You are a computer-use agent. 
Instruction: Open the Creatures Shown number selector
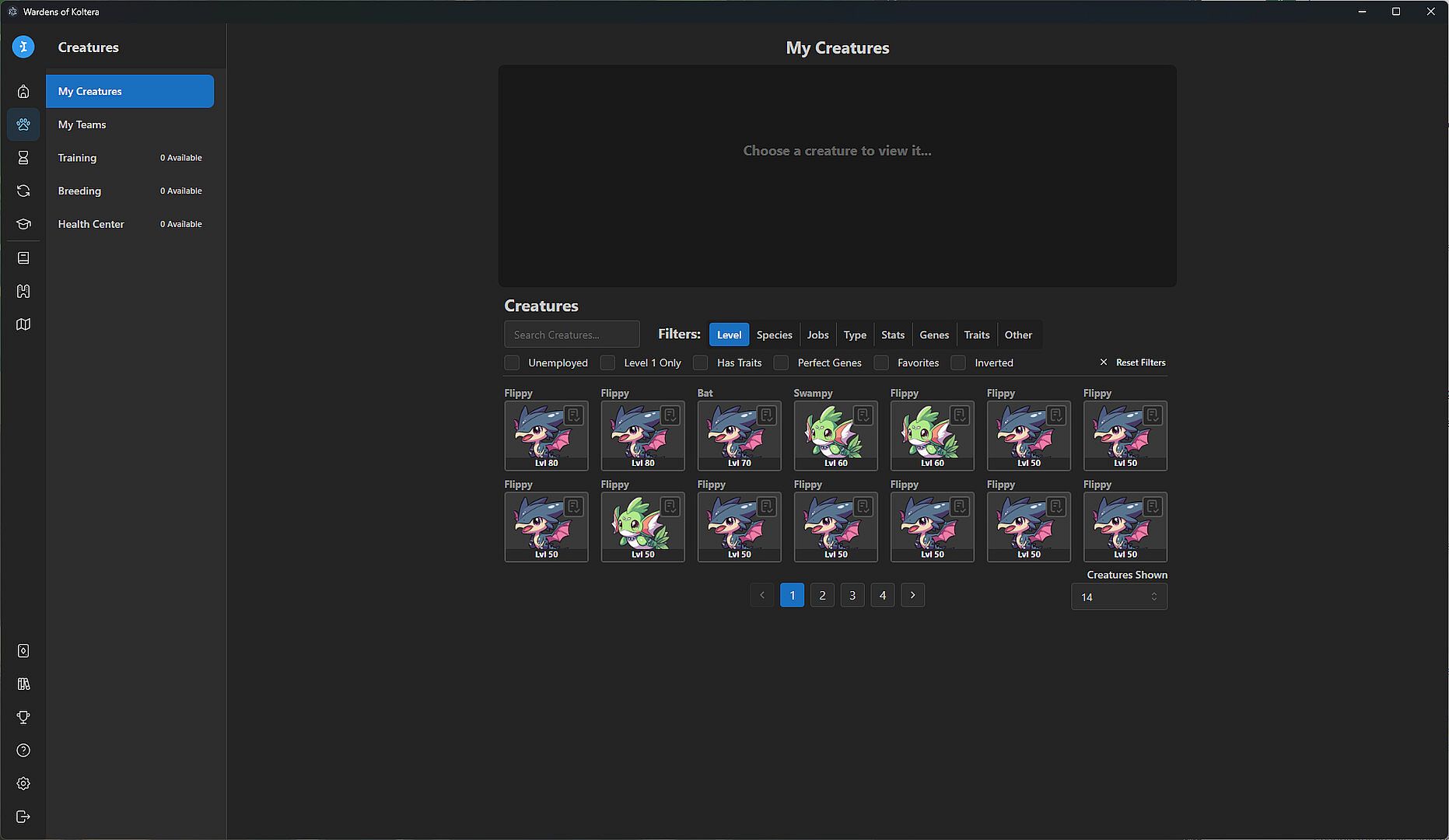[1118, 597]
